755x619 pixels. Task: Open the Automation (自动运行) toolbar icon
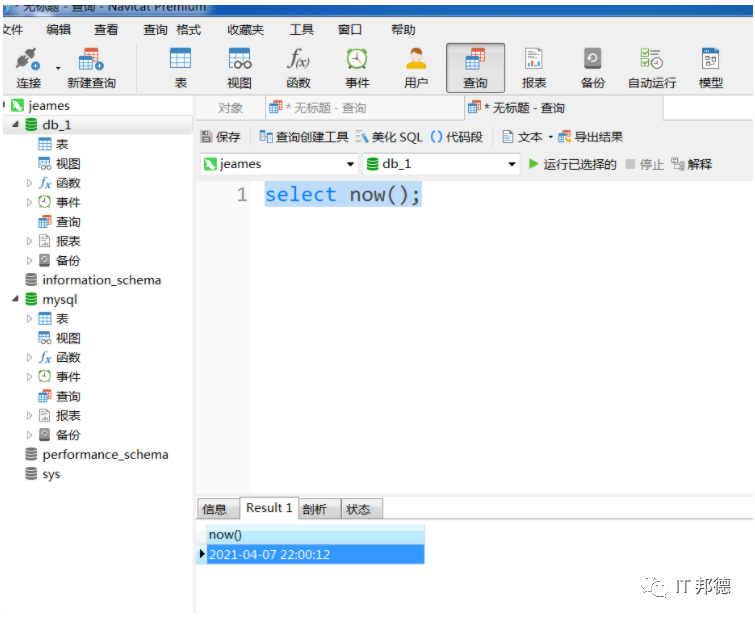coord(652,68)
